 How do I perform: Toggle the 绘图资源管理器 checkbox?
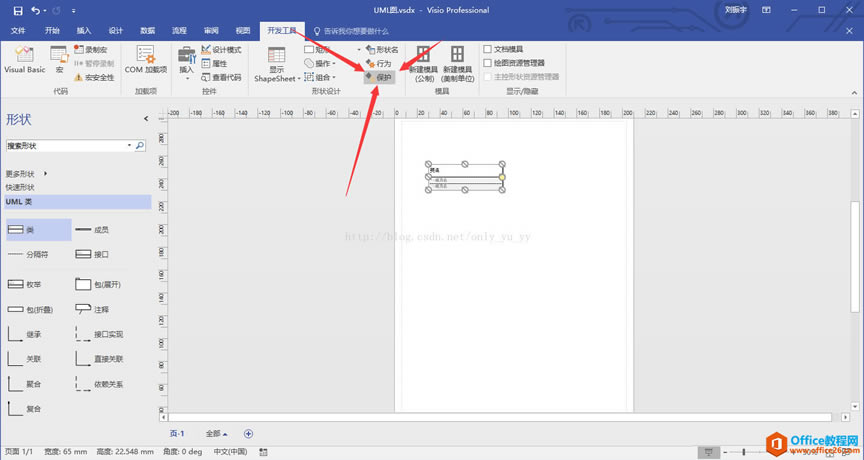pos(487,62)
